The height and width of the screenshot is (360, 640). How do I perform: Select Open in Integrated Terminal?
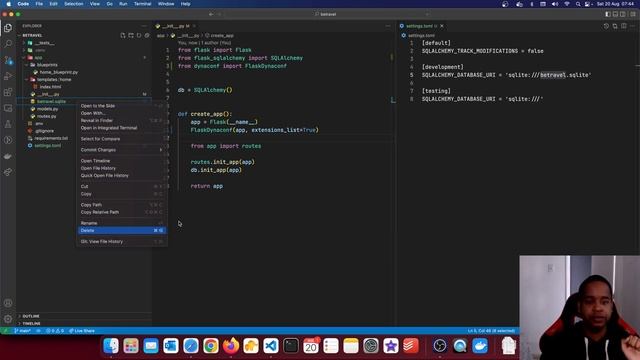[121, 128]
